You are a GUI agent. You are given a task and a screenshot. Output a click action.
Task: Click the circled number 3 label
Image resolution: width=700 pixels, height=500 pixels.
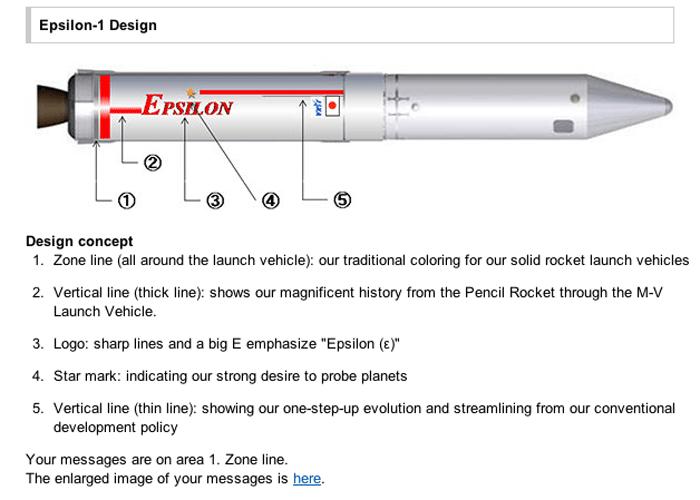tap(215, 200)
